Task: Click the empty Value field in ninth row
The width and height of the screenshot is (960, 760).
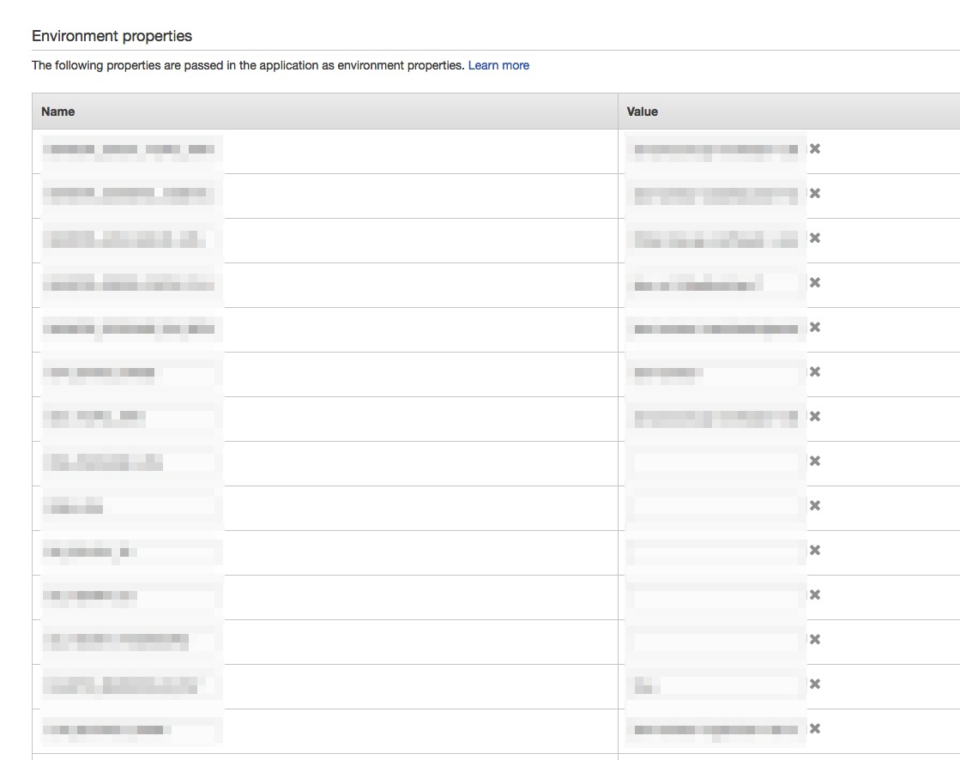Action: [x=716, y=505]
